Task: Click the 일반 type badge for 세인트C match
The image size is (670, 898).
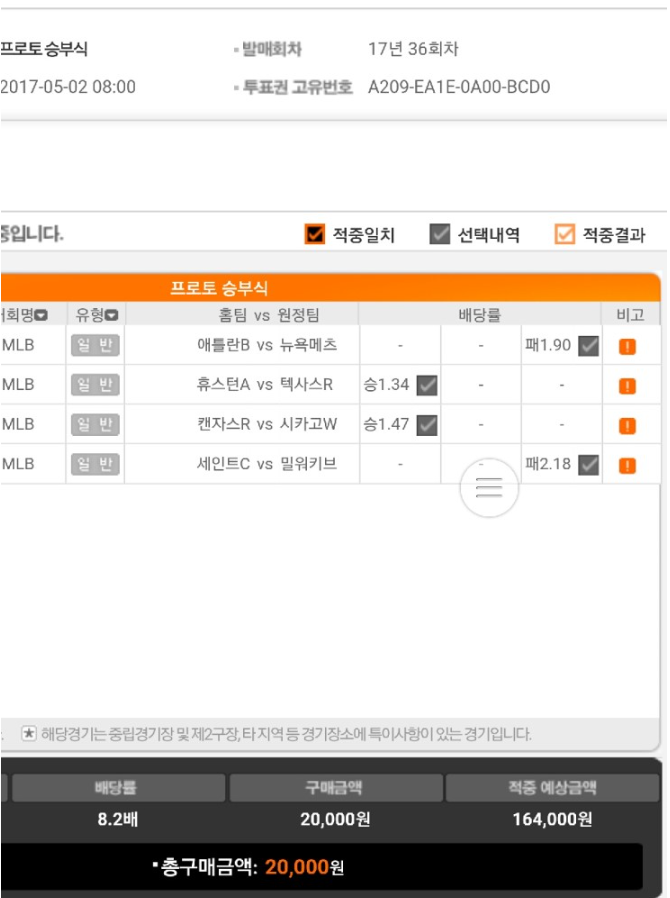Action: 95,464
